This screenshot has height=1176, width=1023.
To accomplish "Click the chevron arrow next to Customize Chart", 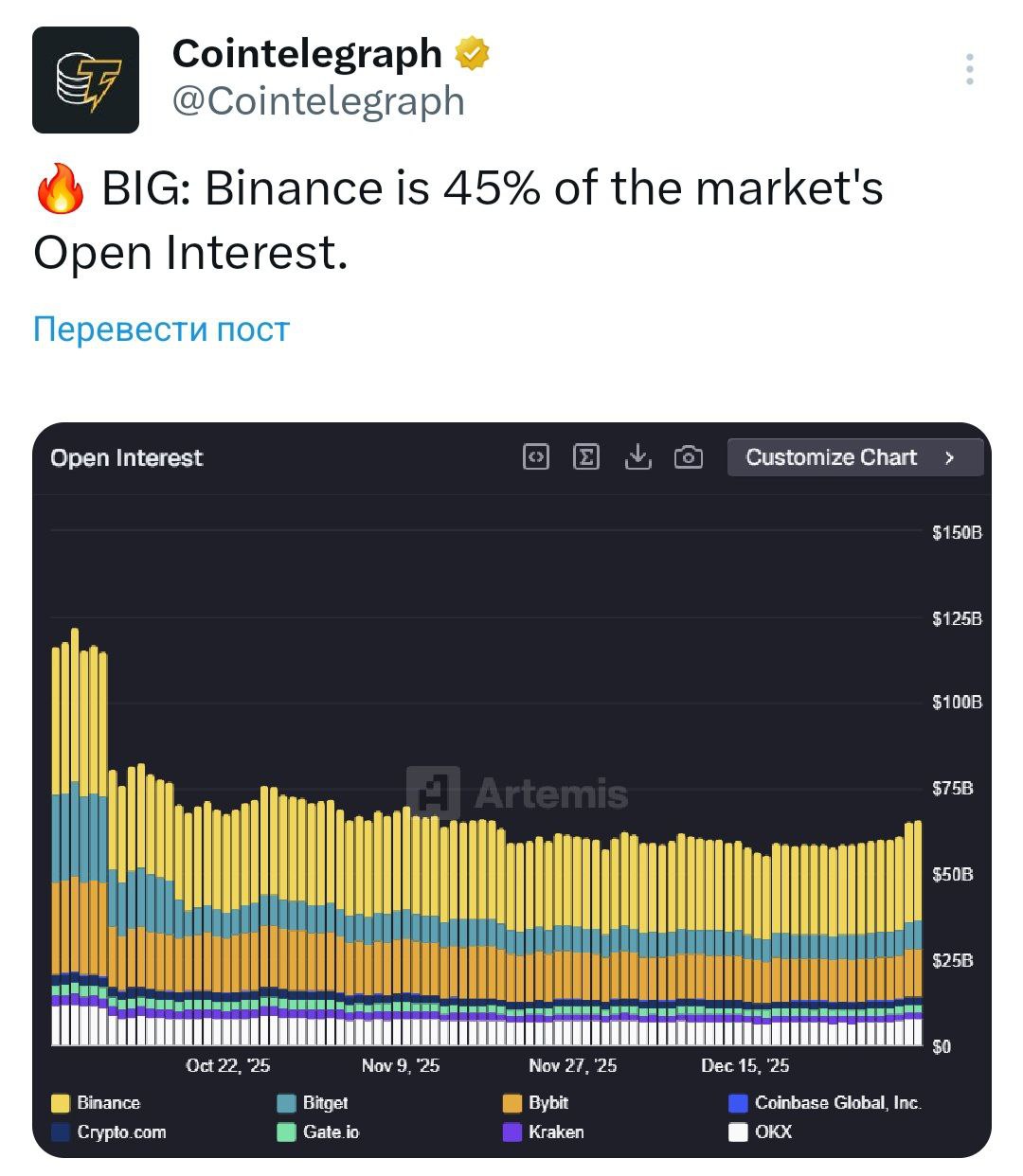I will (x=949, y=457).
